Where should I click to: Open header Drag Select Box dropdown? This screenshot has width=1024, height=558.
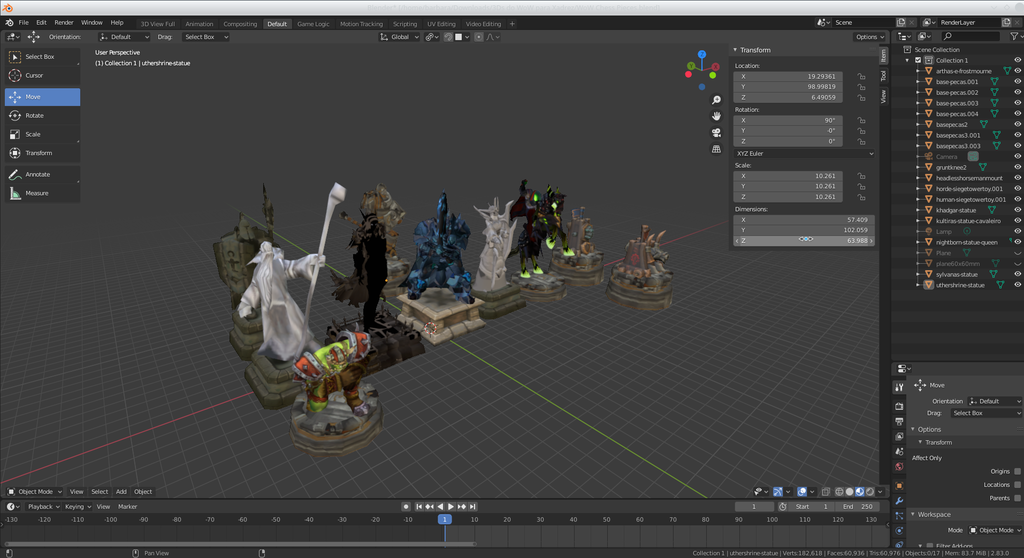point(206,37)
